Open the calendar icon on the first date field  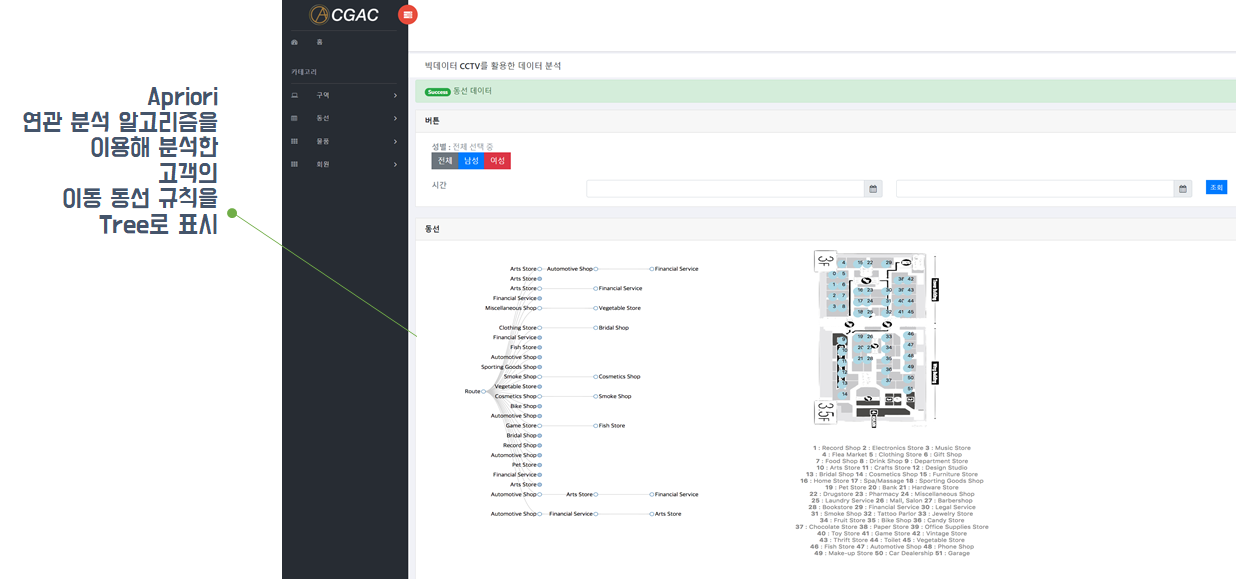pyautogui.click(x=871, y=188)
